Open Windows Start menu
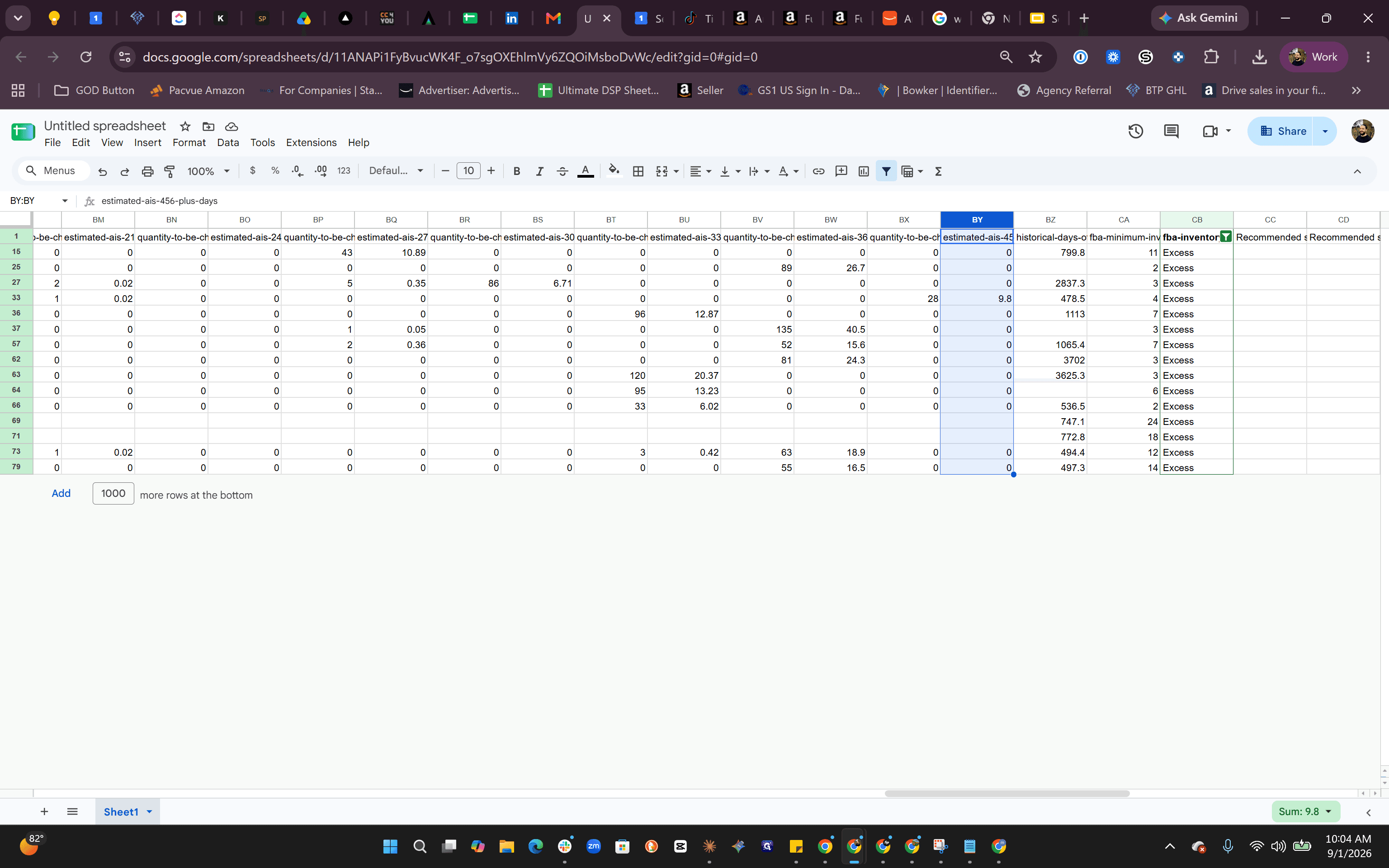This screenshot has width=1389, height=868. click(390, 846)
